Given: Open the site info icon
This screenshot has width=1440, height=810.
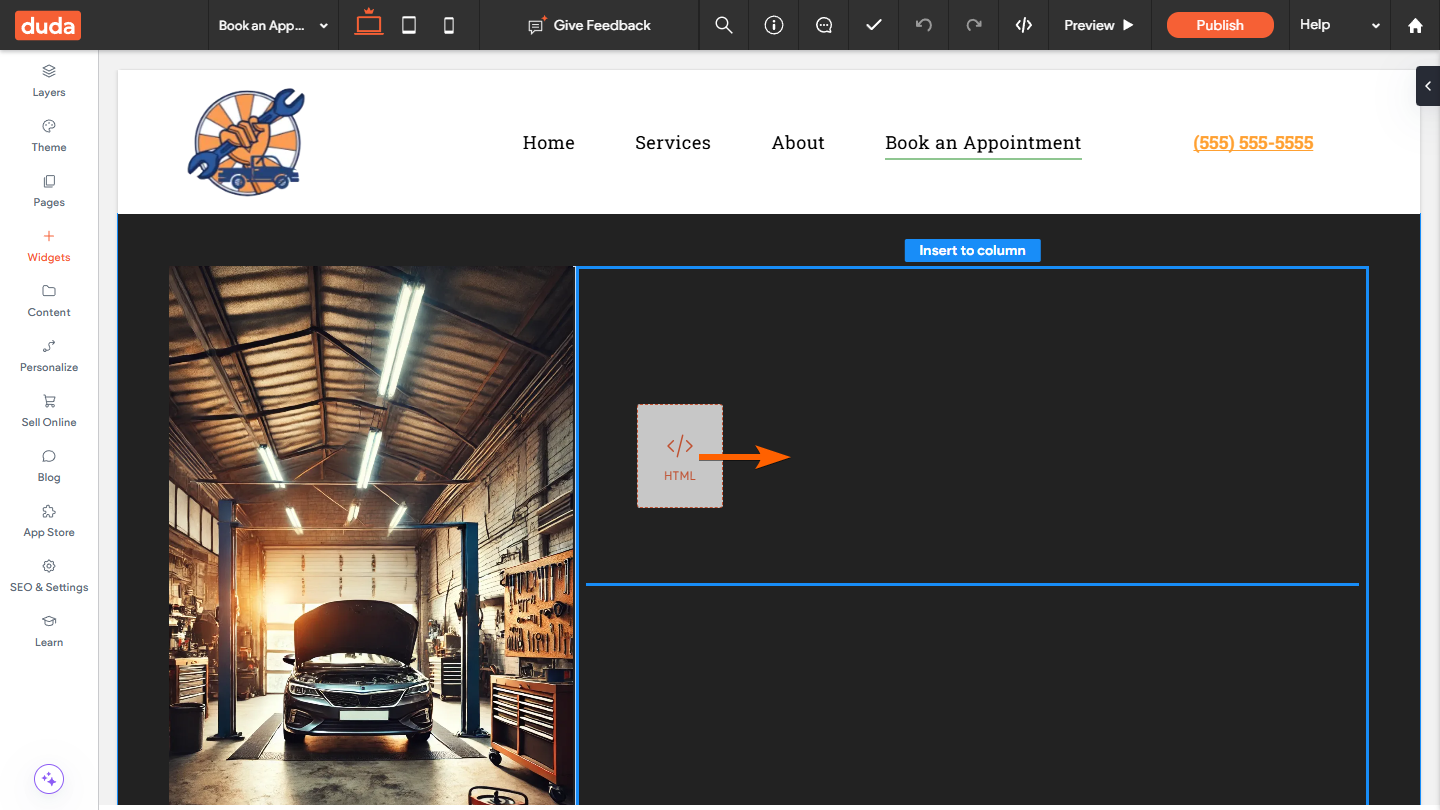Looking at the screenshot, I should (774, 25).
